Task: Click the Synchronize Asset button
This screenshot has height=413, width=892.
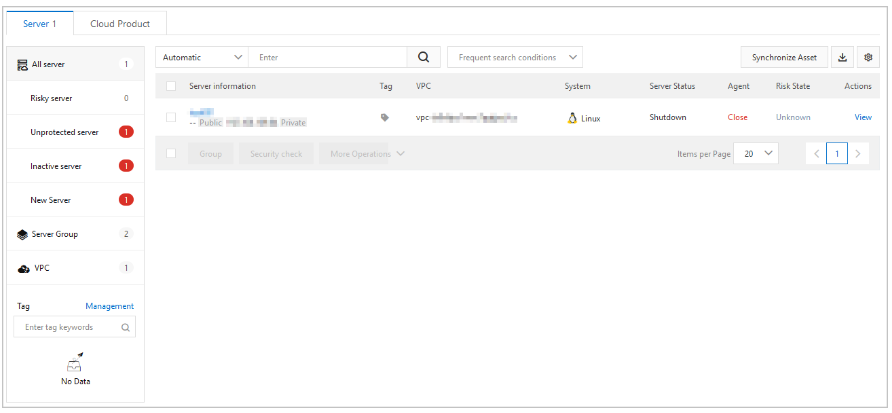Action: click(x=784, y=57)
